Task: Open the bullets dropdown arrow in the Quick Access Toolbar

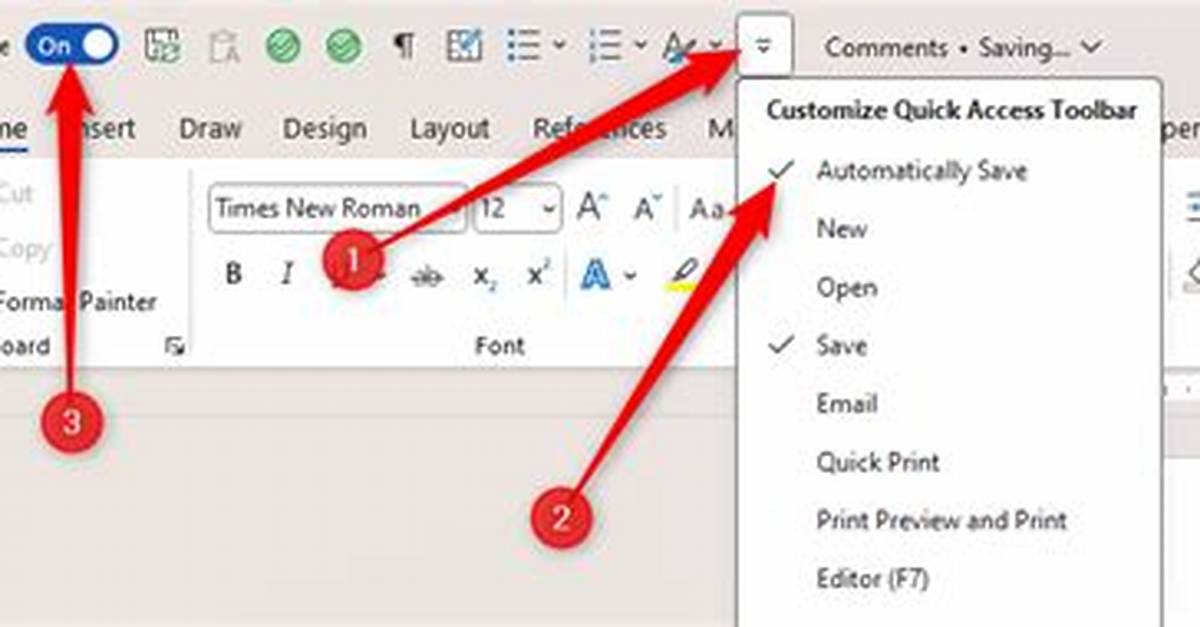Action: point(559,46)
